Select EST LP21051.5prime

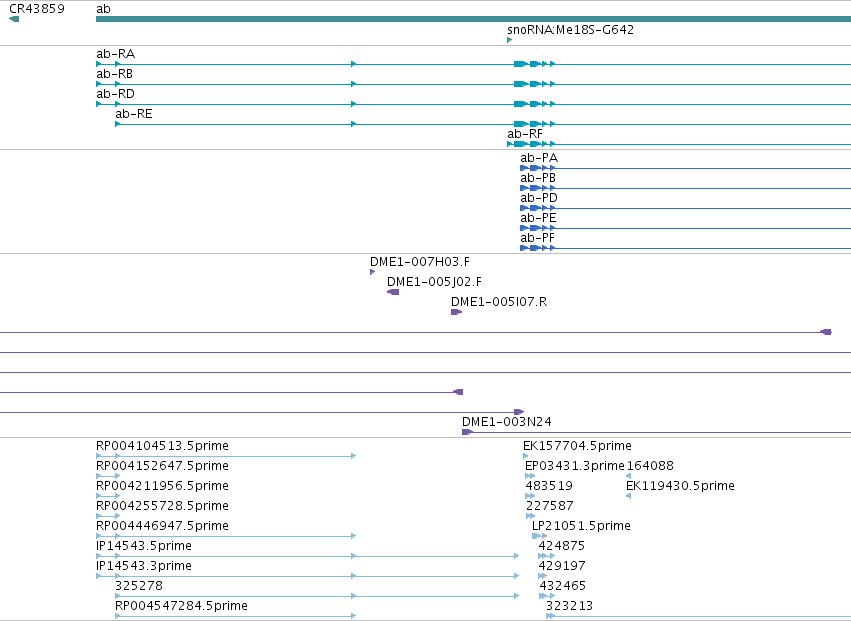(581, 527)
